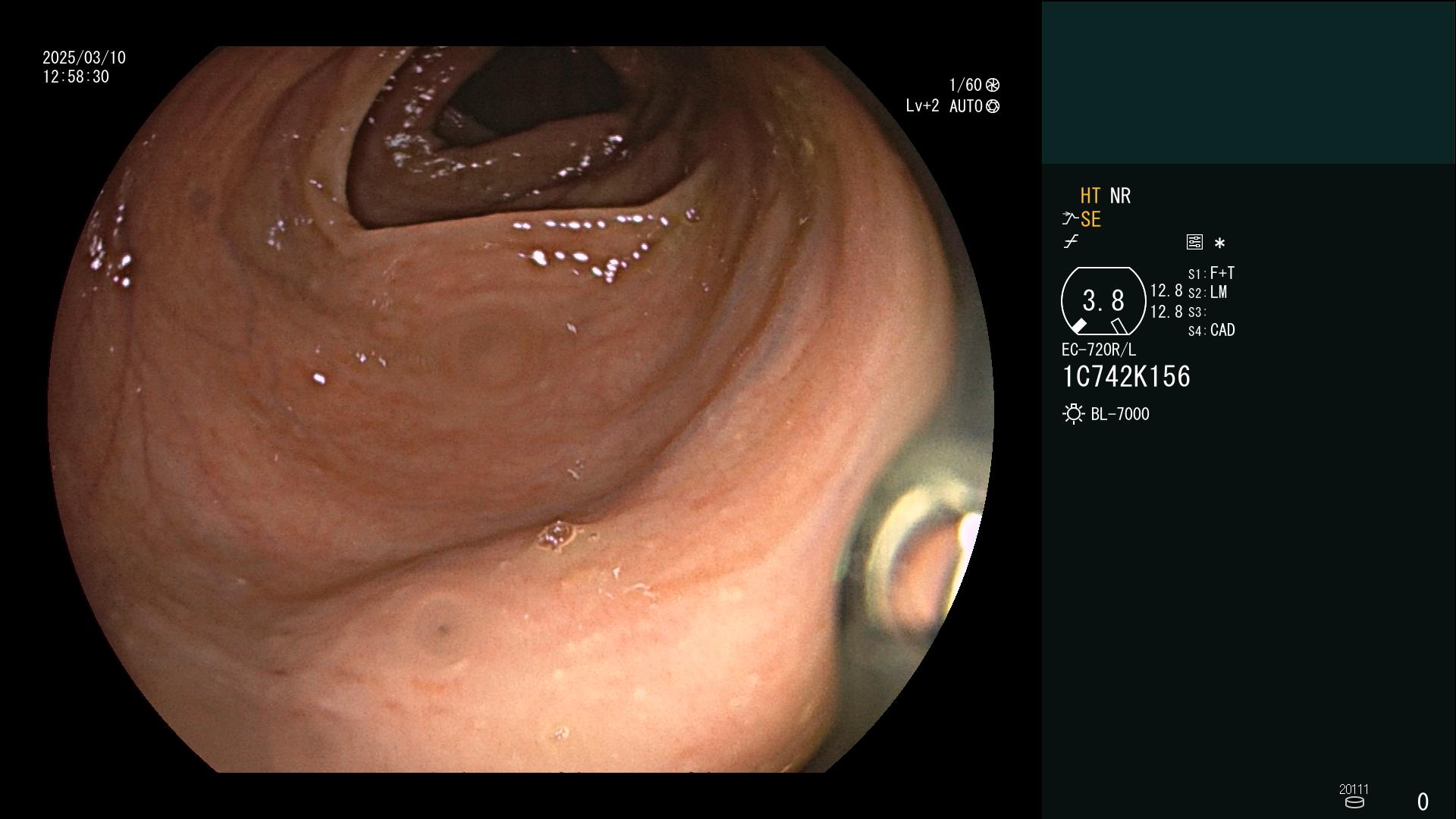Viewport: 1456px width, 819px height.
Task: Click the tone curve icon below SE
Action: point(1071,242)
